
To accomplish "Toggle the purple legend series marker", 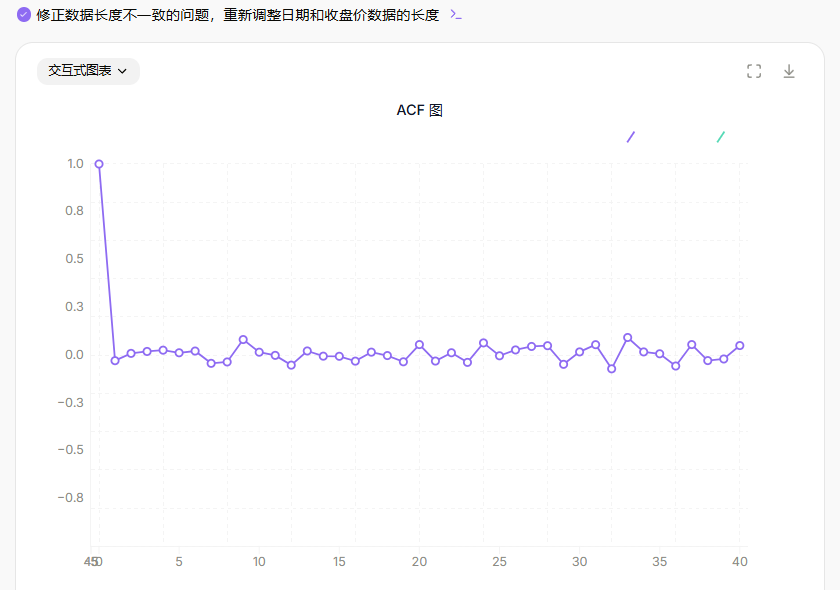I will pos(631,137).
